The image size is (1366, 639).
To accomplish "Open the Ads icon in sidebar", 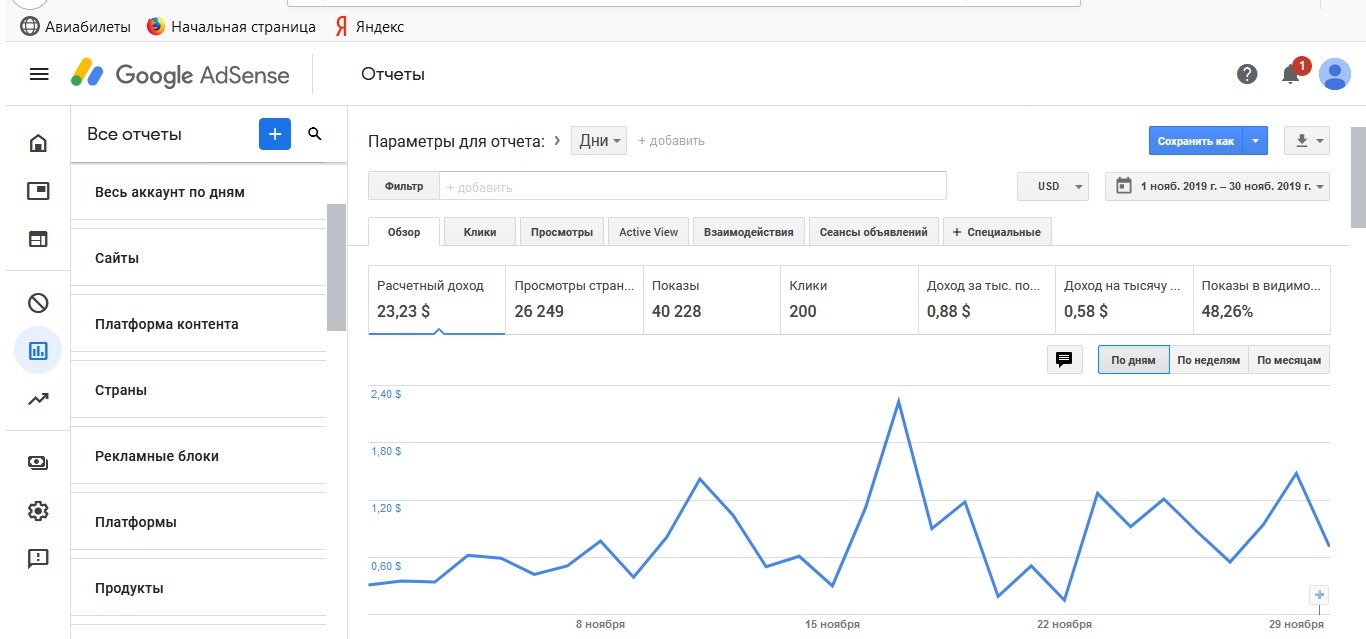I will [38, 191].
